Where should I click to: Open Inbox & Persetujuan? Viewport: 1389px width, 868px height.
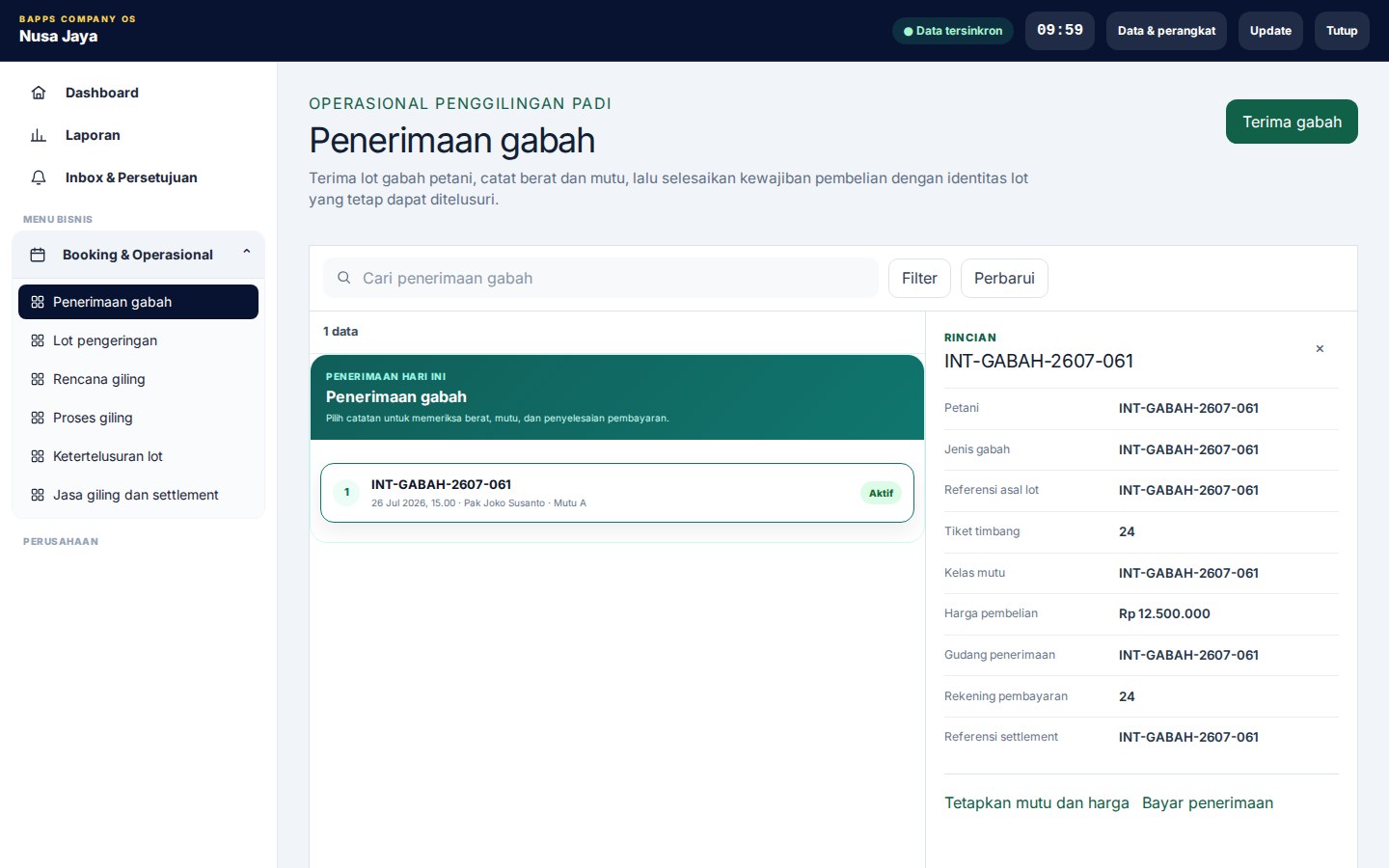pyautogui.click(x=138, y=177)
